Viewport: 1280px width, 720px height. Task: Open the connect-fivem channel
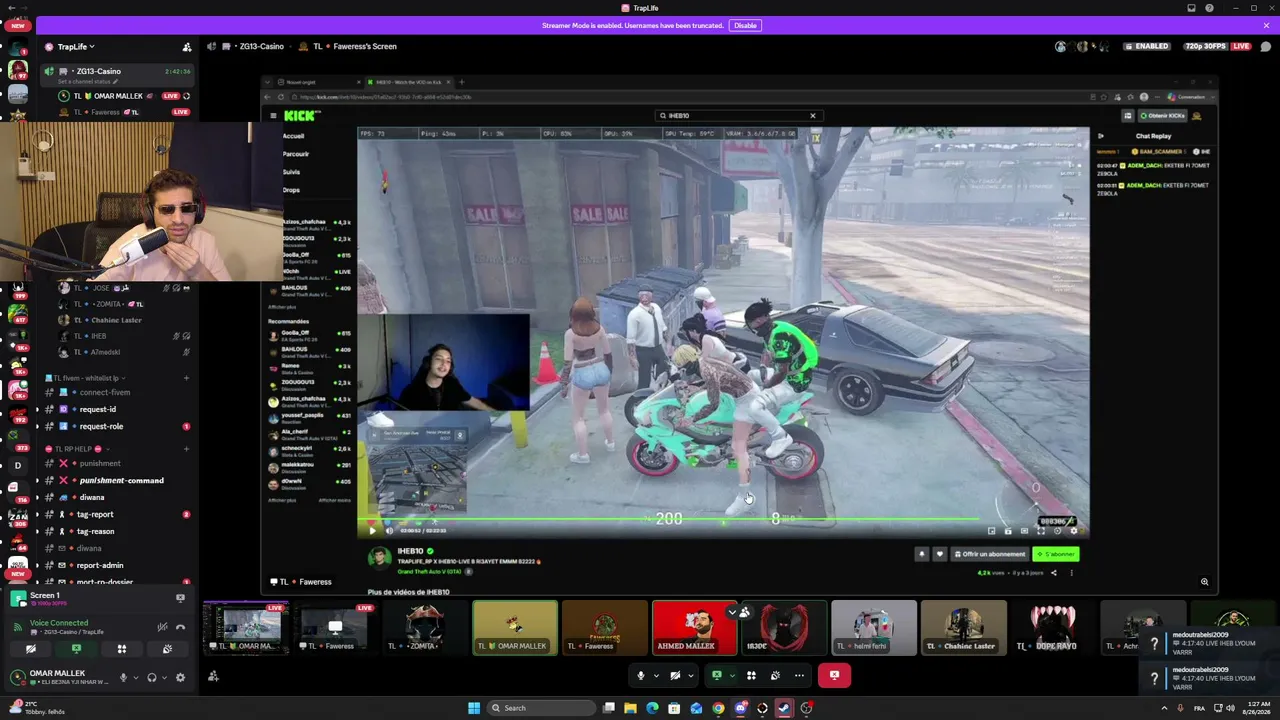pos(118,393)
